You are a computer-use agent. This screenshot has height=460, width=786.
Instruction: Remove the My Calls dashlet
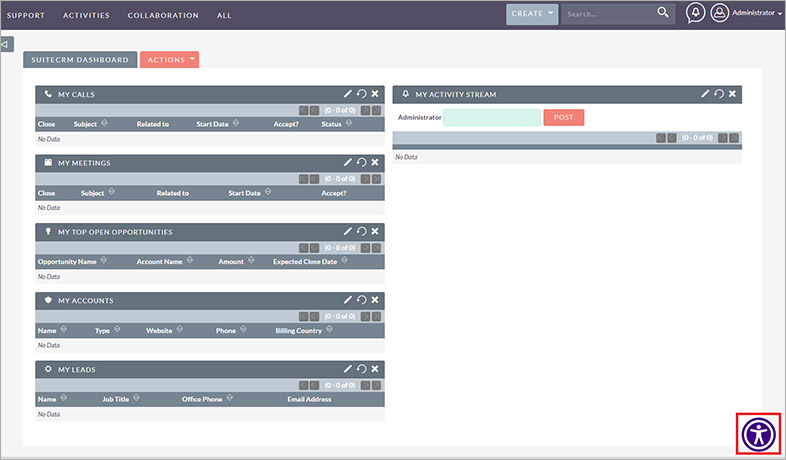(x=375, y=94)
